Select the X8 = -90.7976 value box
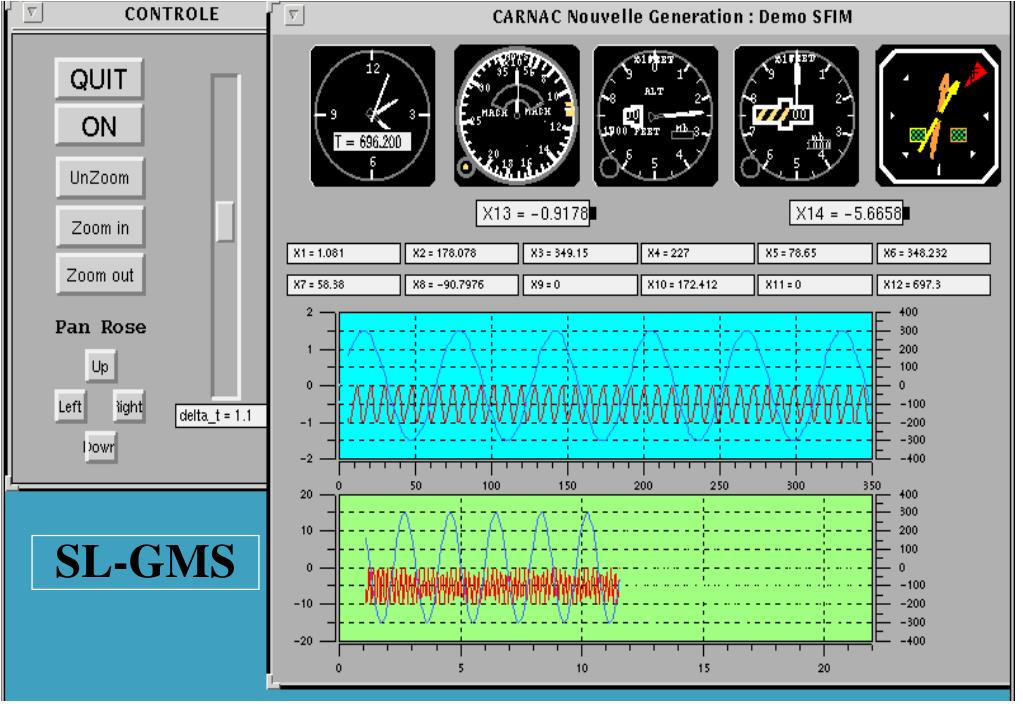 [462, 285]
